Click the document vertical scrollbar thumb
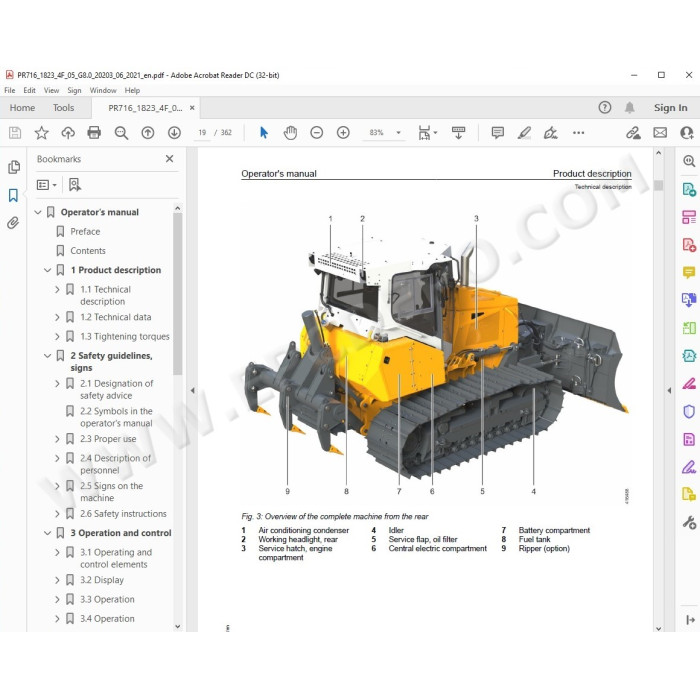Screen dimensions: 700x700 658,185
